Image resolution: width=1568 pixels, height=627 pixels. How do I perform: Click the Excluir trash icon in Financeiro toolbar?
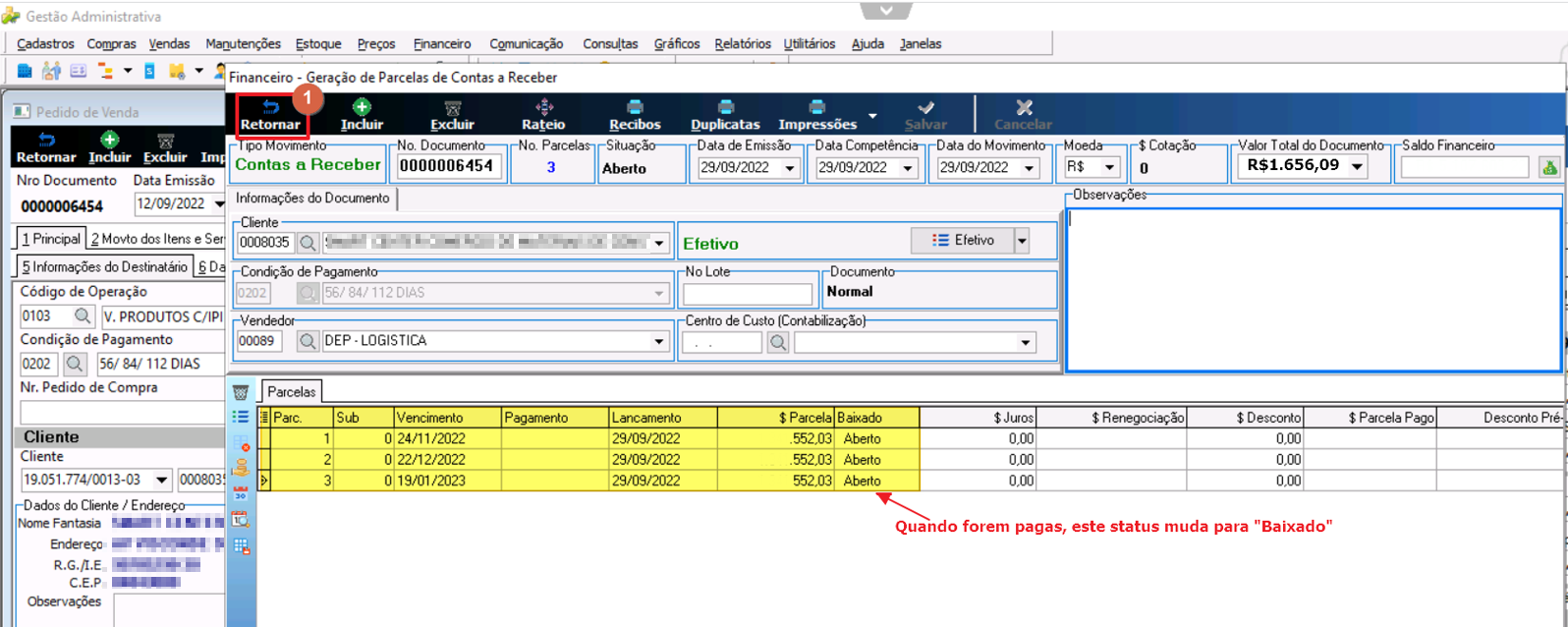452,107
